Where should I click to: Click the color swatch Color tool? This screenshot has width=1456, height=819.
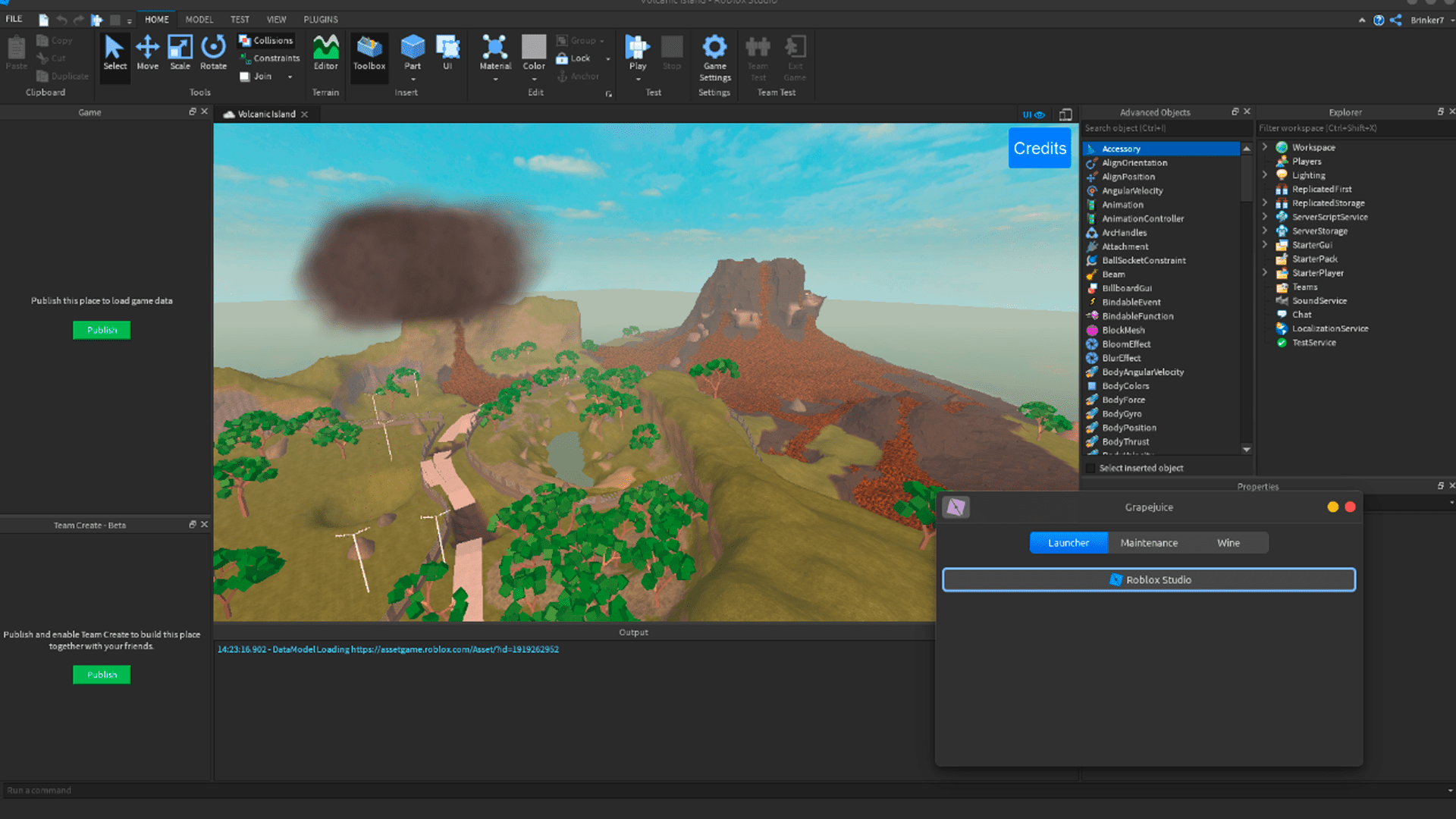pyautogui.click(x=534, y=46)
